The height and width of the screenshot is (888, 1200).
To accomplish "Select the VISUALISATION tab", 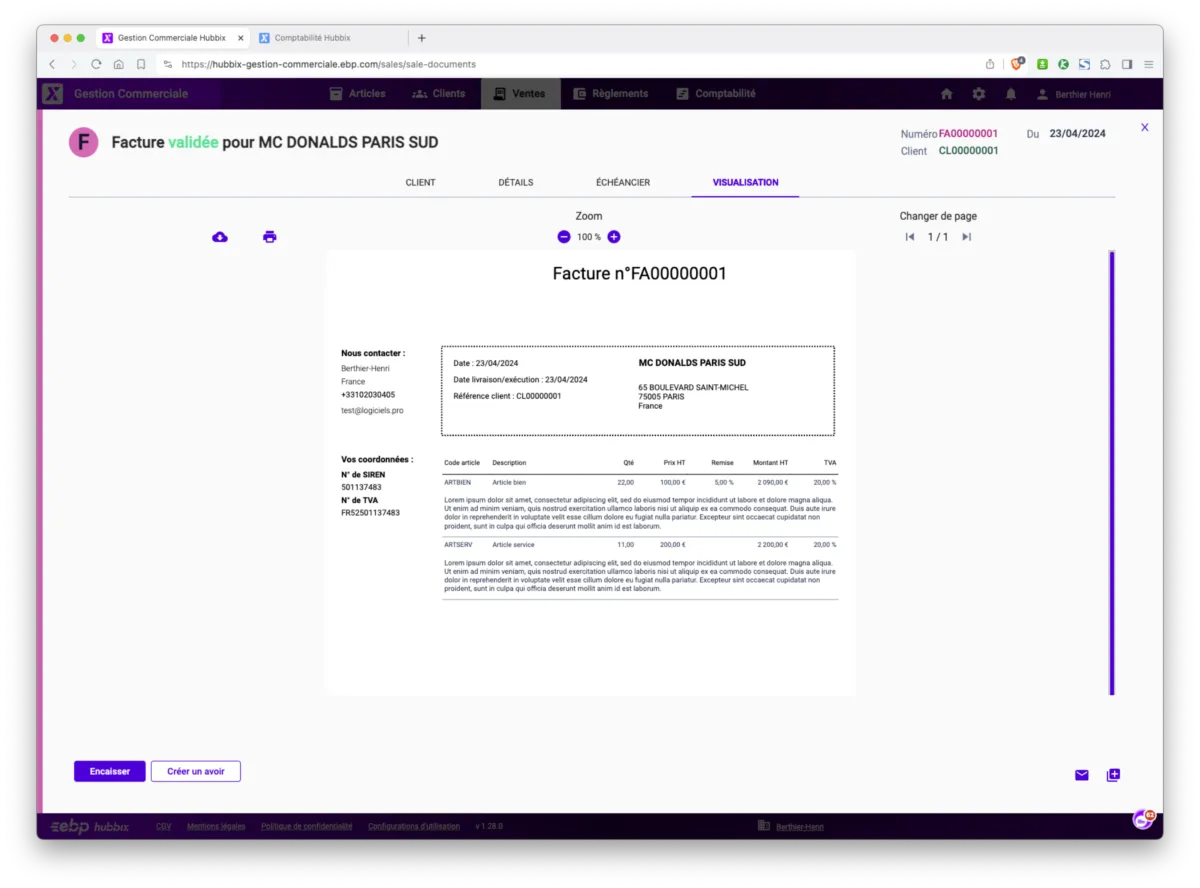I will (x=745, y=183).
